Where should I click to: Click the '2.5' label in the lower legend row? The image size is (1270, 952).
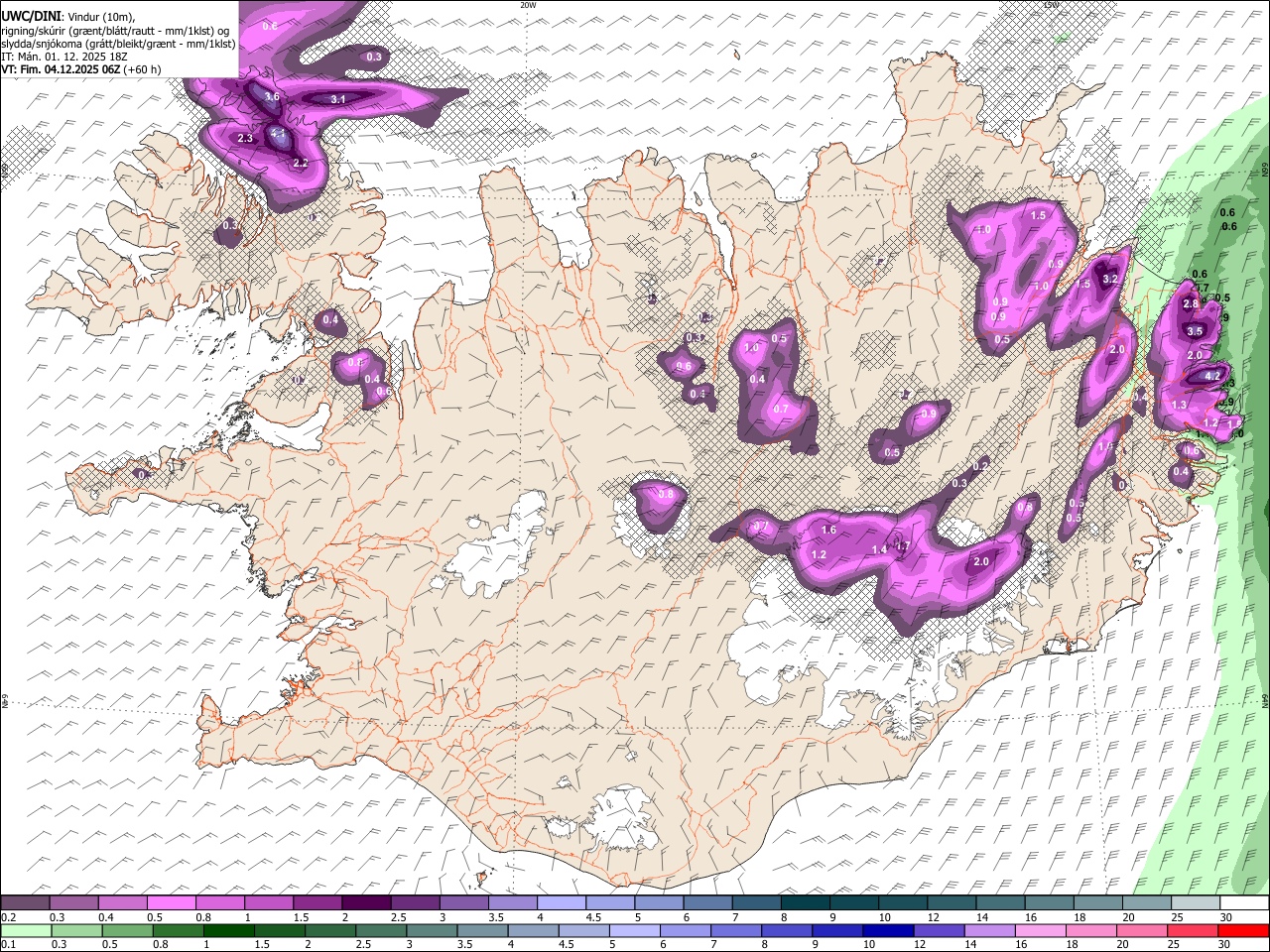(364, 945)
